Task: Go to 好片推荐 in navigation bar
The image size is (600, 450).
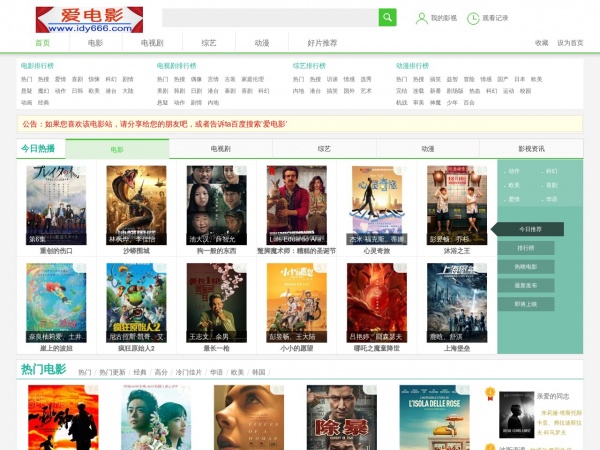Action: click(322, 43)
